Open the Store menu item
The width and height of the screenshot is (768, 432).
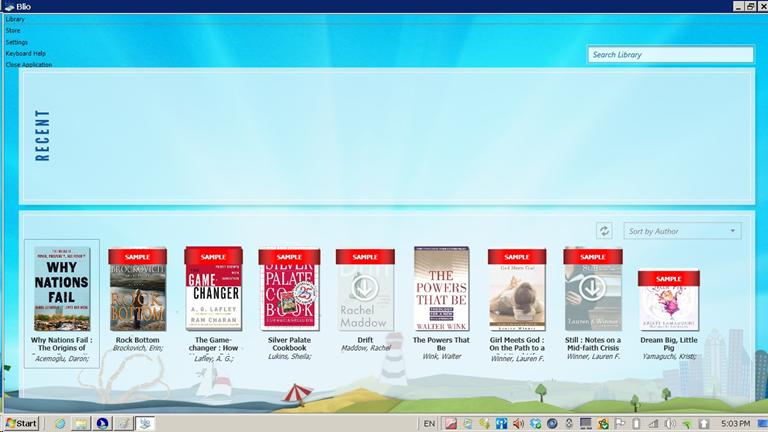(13, 30)
